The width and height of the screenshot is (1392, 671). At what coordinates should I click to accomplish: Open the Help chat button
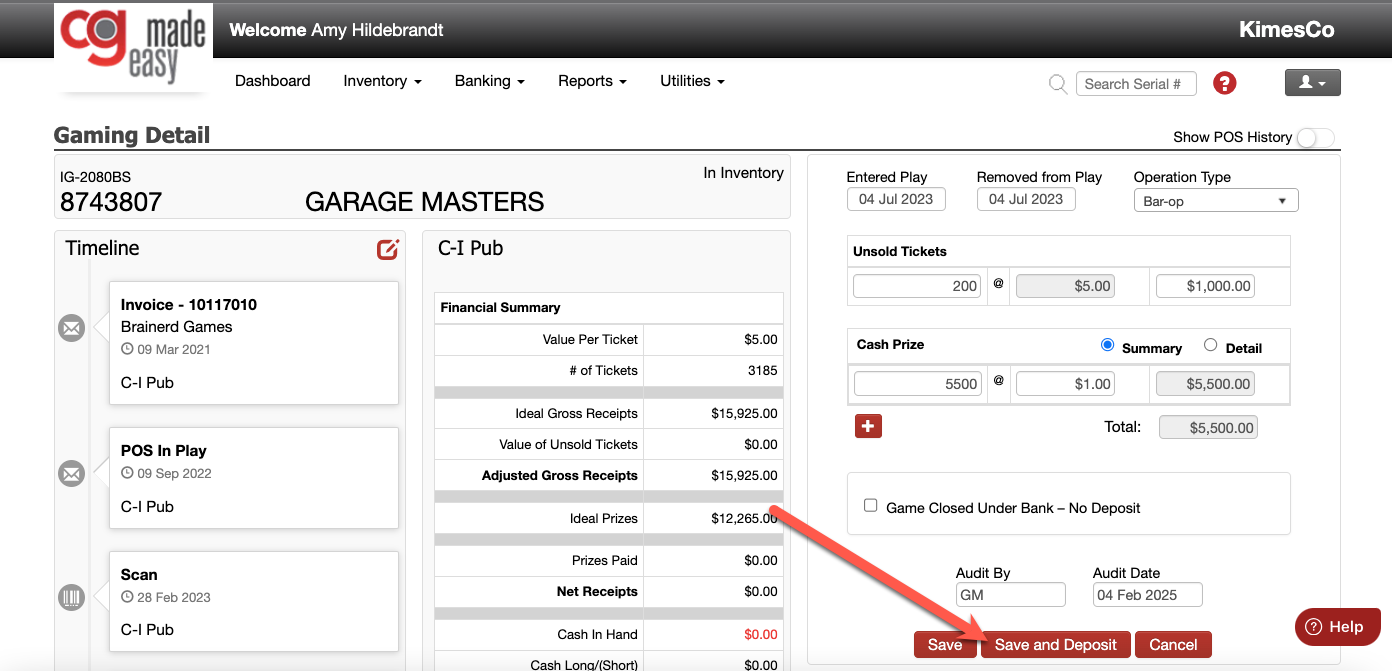point(1337,627)
